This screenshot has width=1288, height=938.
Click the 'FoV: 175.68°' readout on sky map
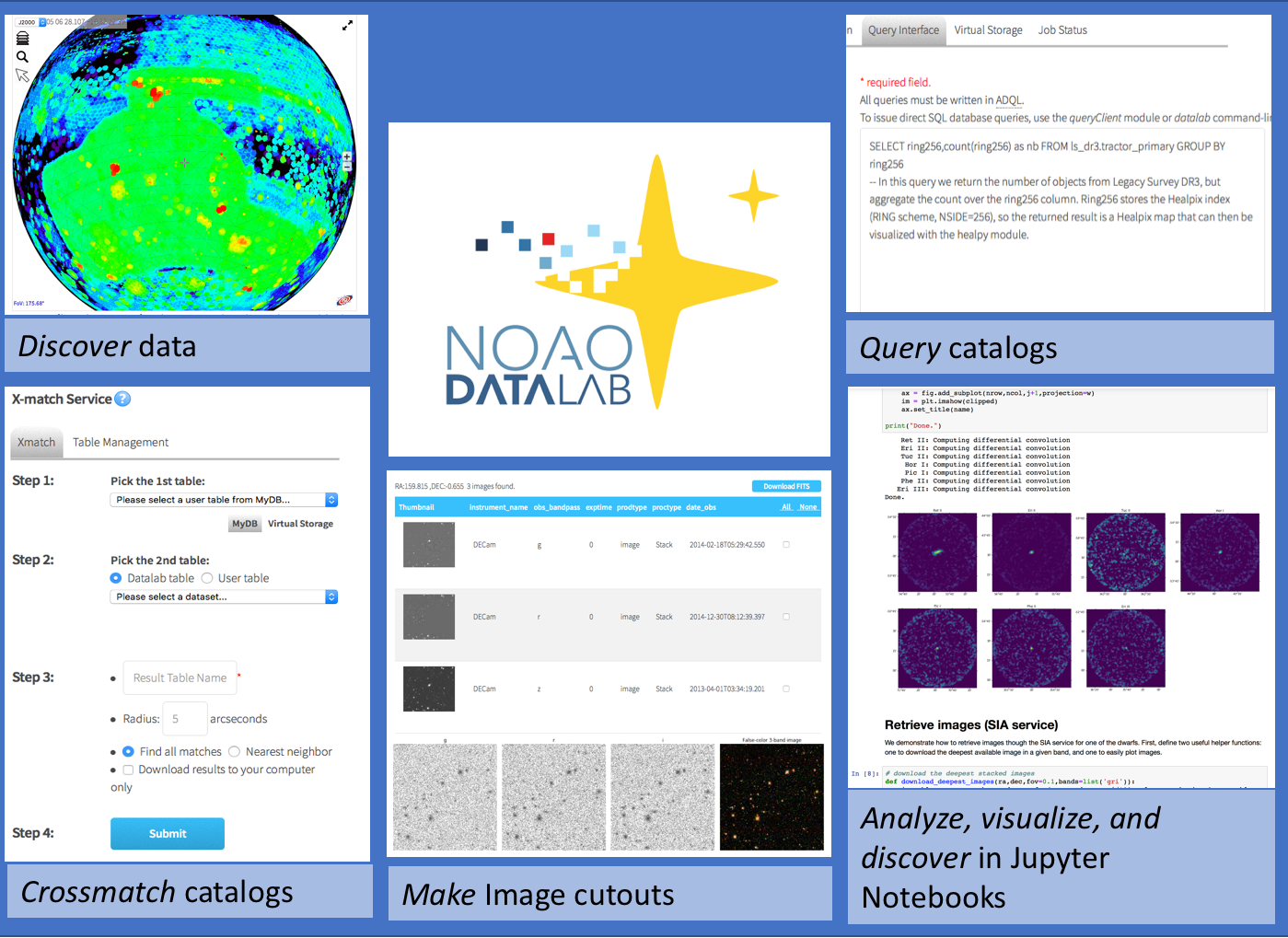pyautogui.click(x=29, y=303)
